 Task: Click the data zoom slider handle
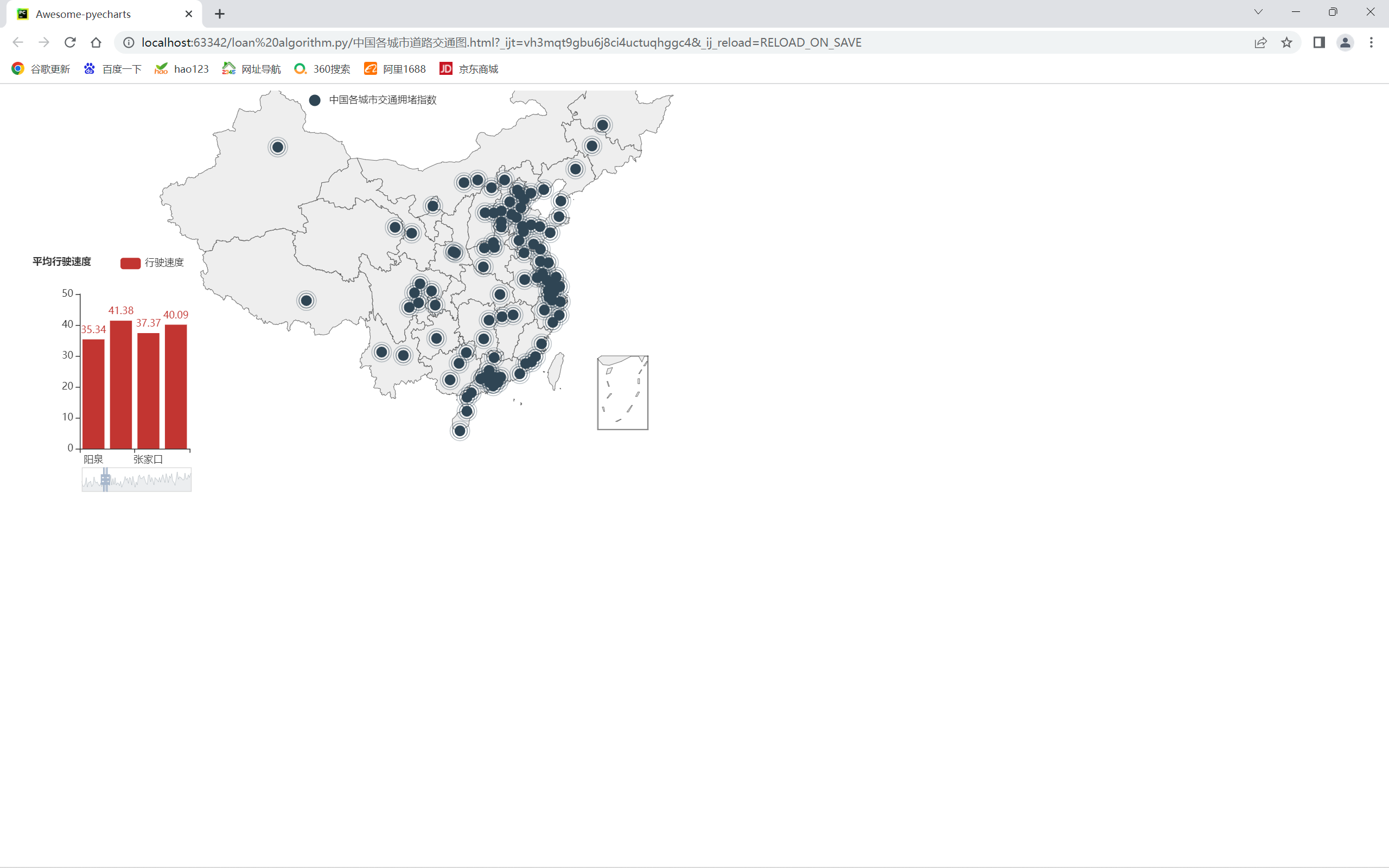pos(105,480)
